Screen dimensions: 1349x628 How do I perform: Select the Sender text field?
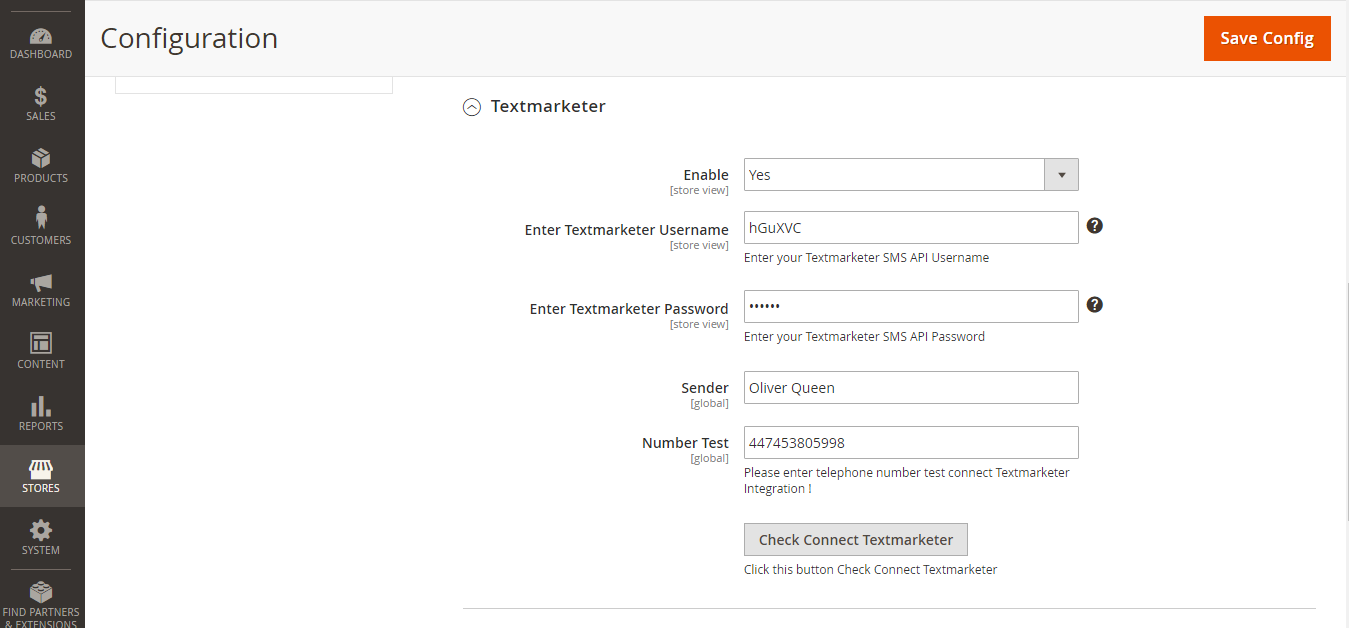(x=910, y=388)
